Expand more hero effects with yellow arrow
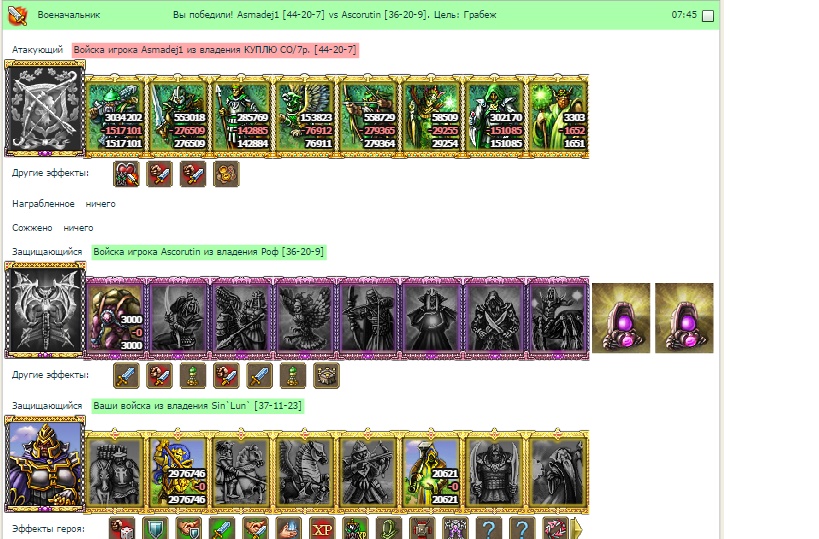819x539 pixels. (x=577, y=529)
